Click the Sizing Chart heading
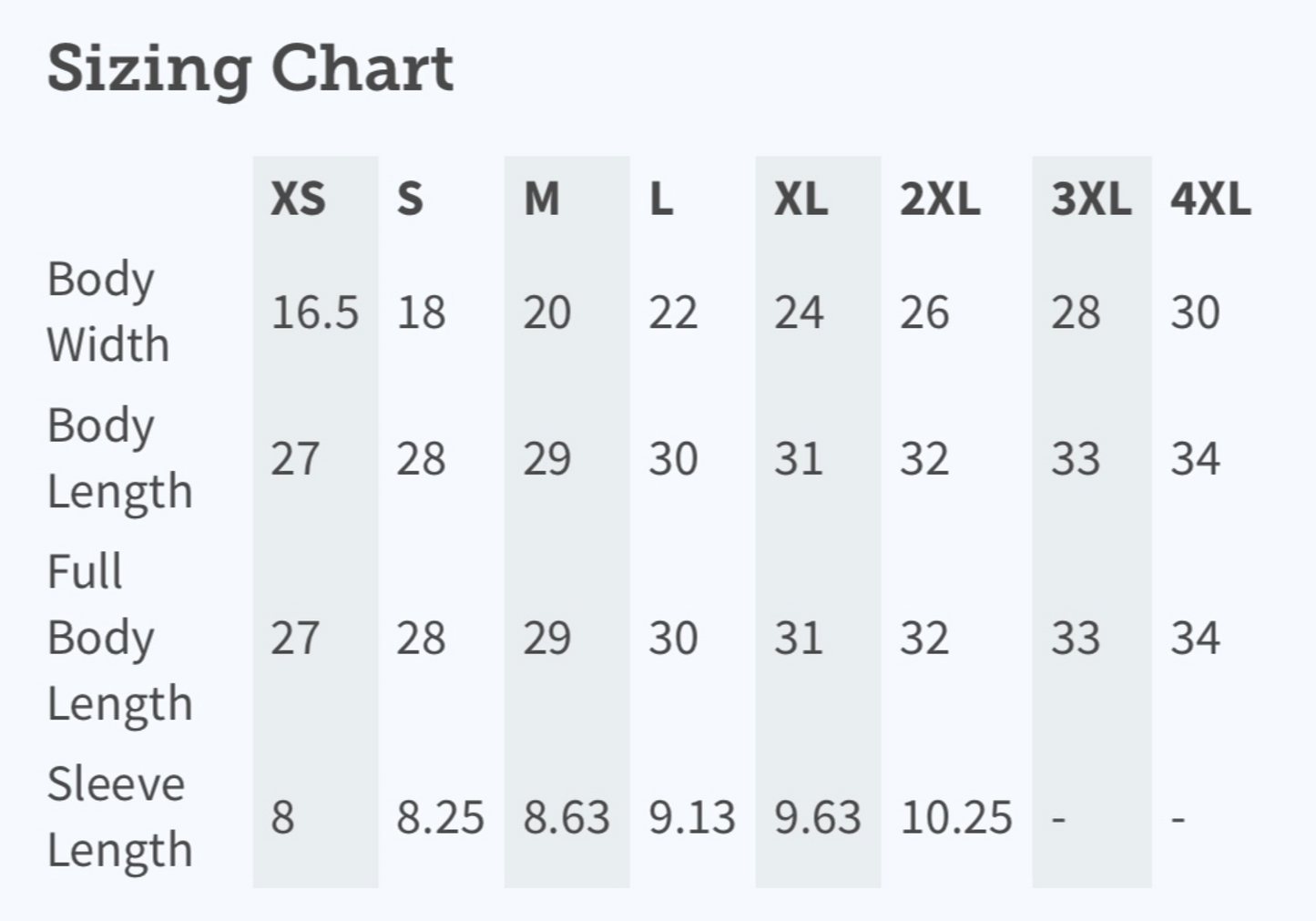 pyautogui.click(x=250, y=68)
